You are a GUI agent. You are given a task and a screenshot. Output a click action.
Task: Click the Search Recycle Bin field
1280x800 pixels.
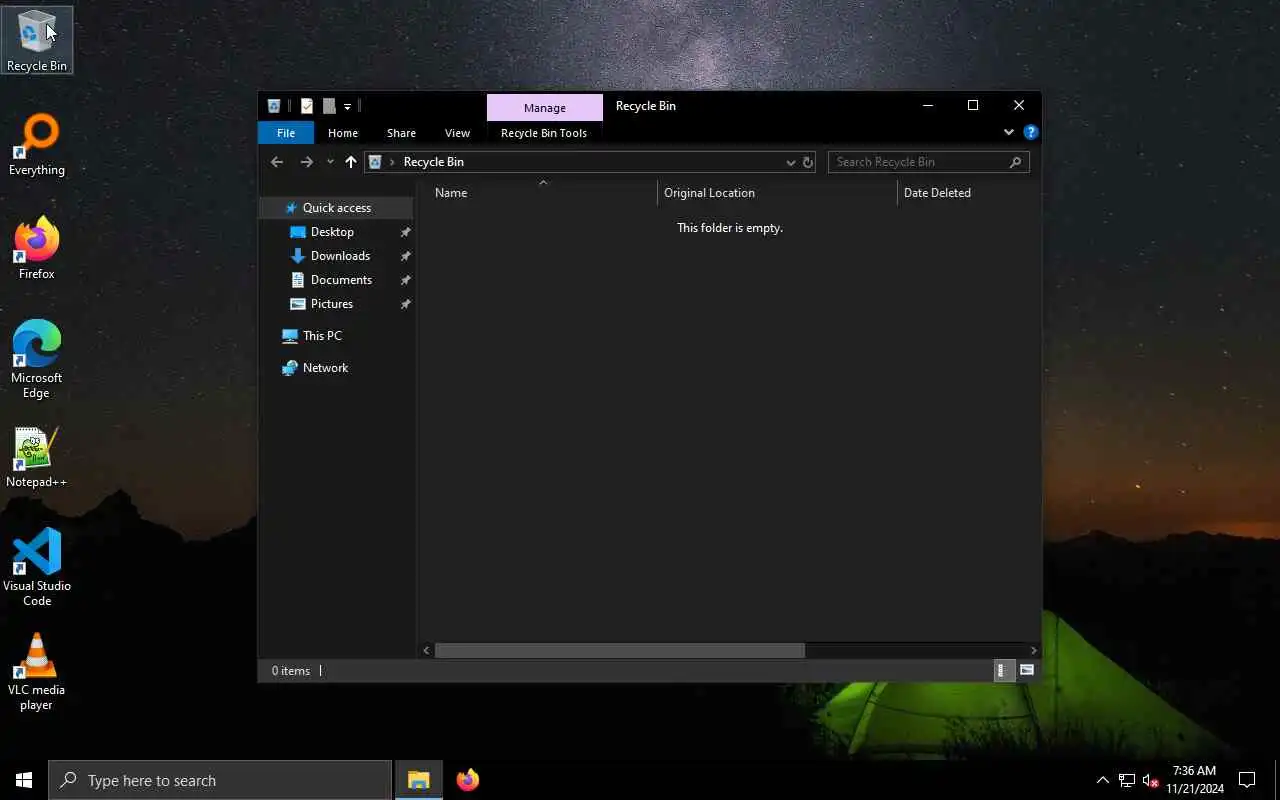point(928,162)
